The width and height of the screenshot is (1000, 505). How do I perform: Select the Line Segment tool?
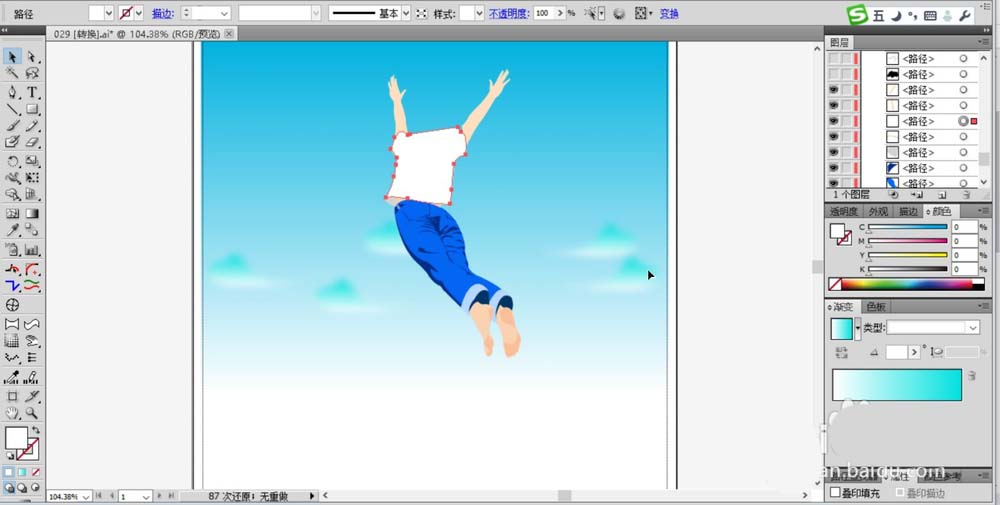point(12,109)
